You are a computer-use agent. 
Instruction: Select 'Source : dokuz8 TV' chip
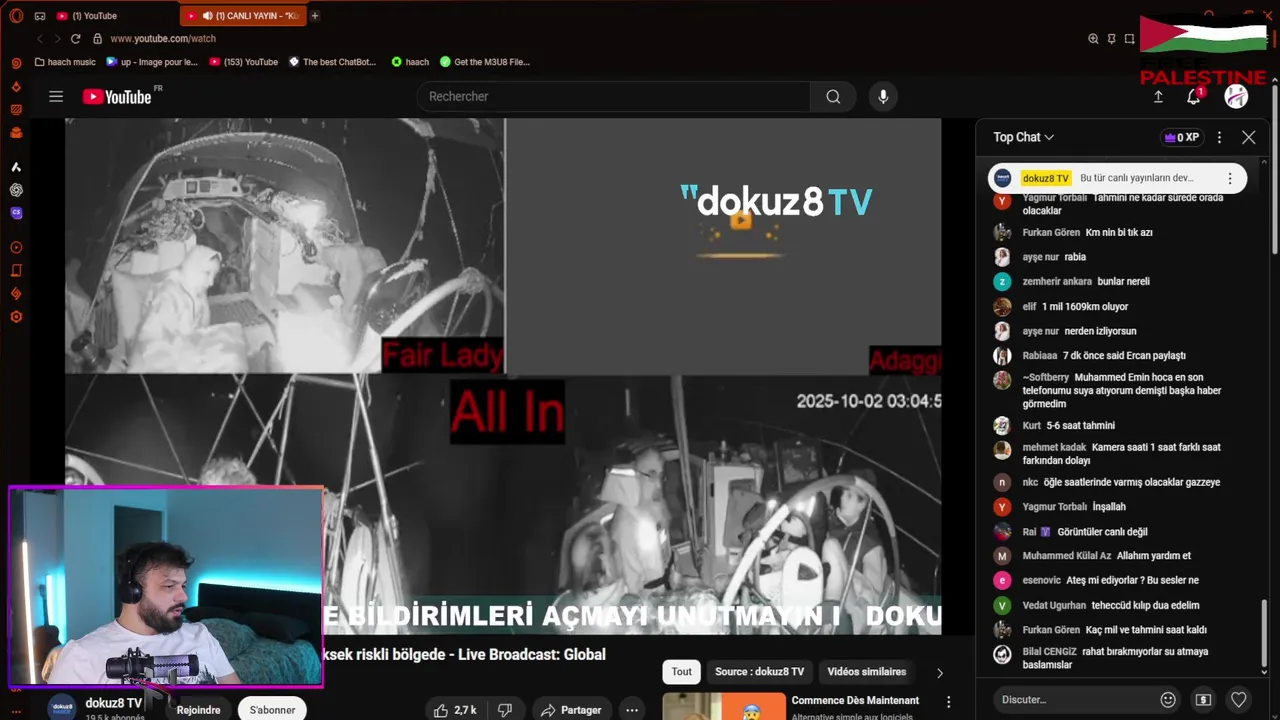[x=759, y=672]
